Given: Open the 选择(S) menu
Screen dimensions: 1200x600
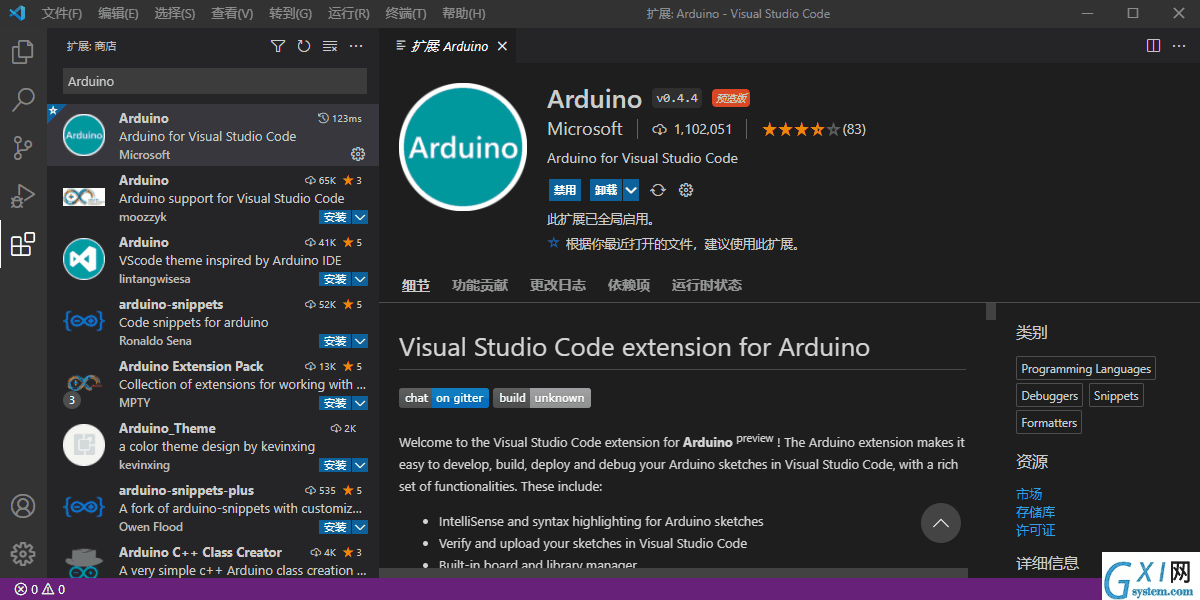Looking at the screenshot, I should (175, 14).
